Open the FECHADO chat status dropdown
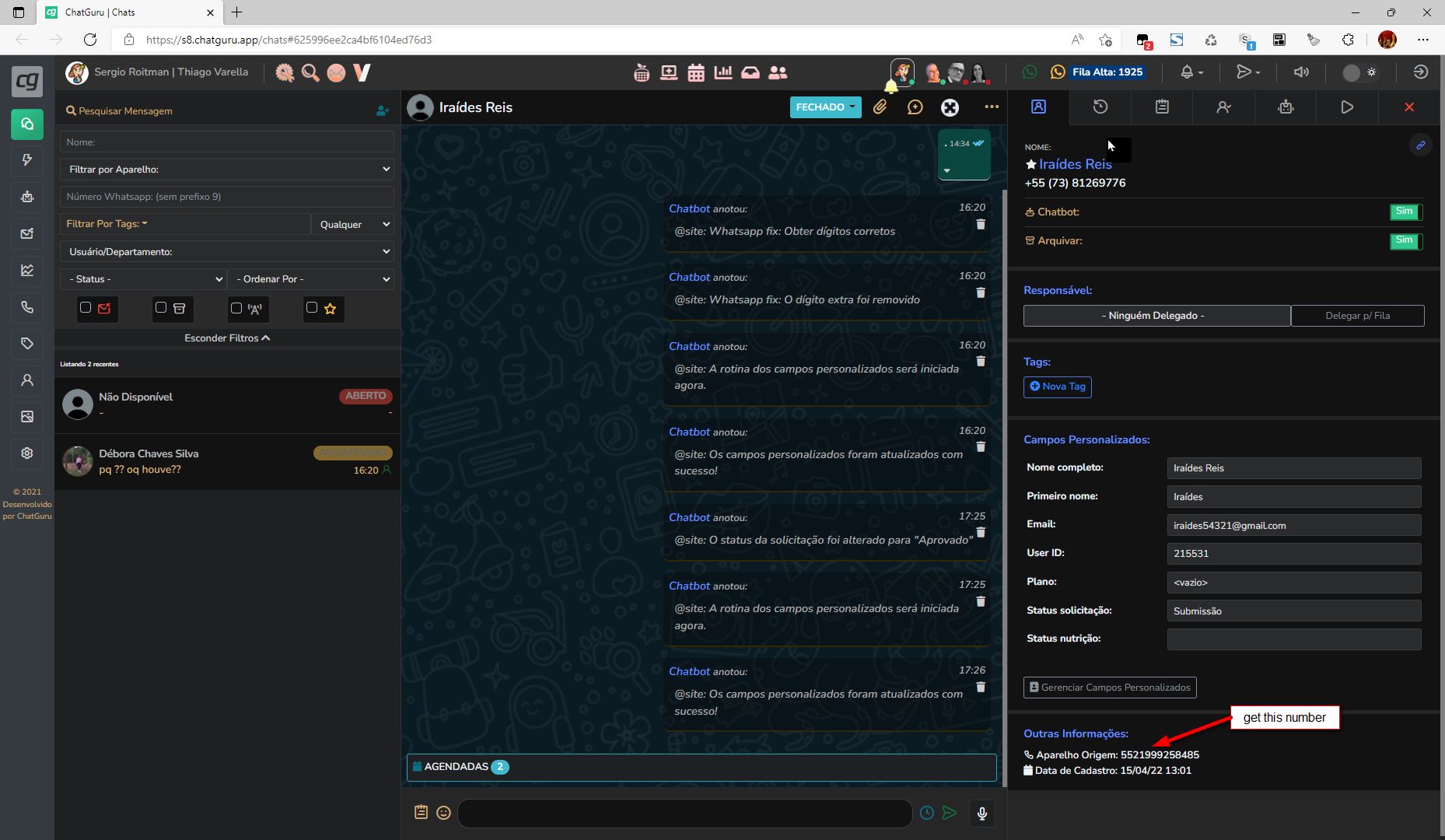The height and width of the screenshot is (840, 1445). pyautogui.click(x=825, y=107)
